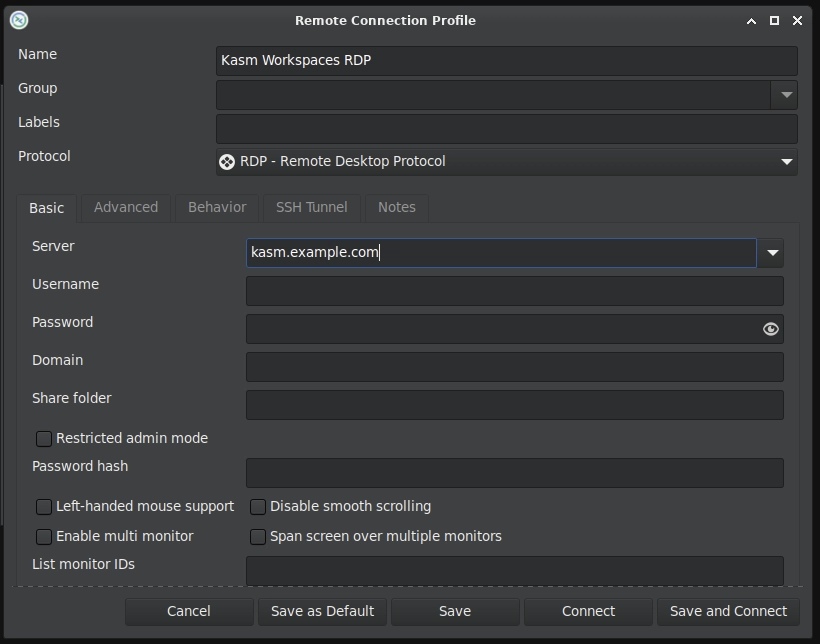The height and width of the screenshot is (644, 820).
Task: Open the Behavior tab
Action: coord(217,208)
